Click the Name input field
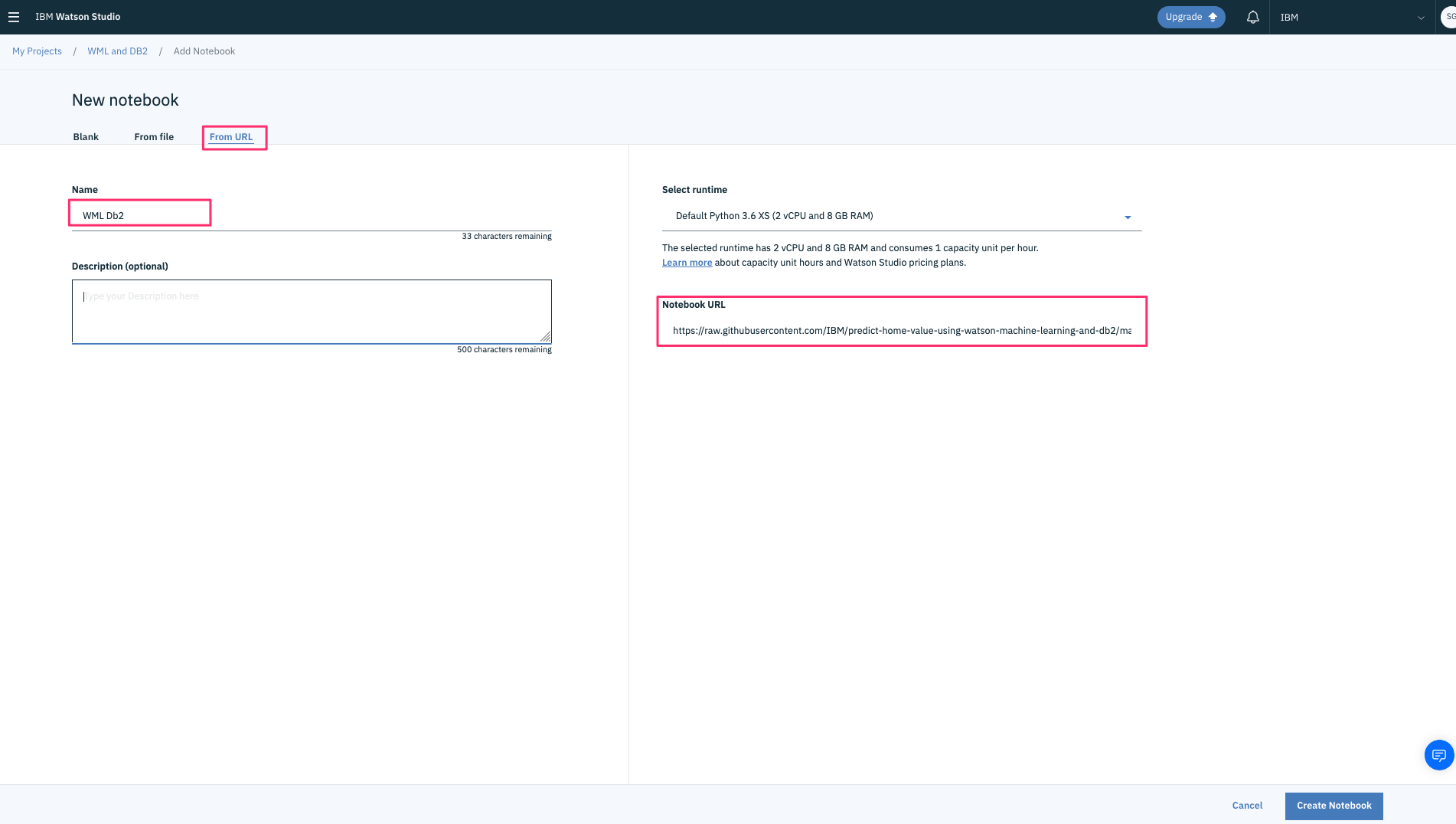The width and height of the screenshot is (1456, 824). coord(312,216)
